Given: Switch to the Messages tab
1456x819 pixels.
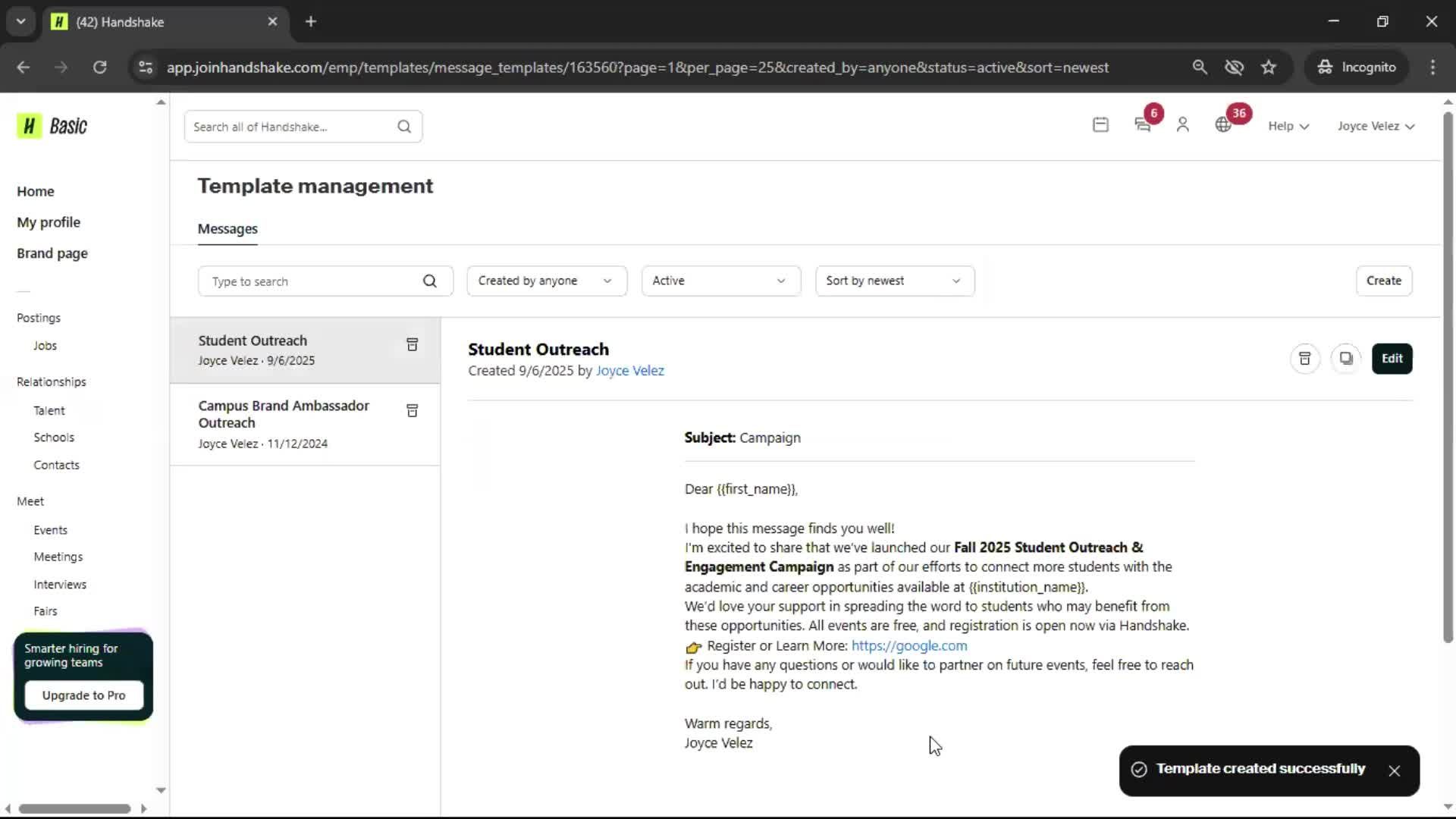Looking at the screenshot, I should [x=227, y=229].
